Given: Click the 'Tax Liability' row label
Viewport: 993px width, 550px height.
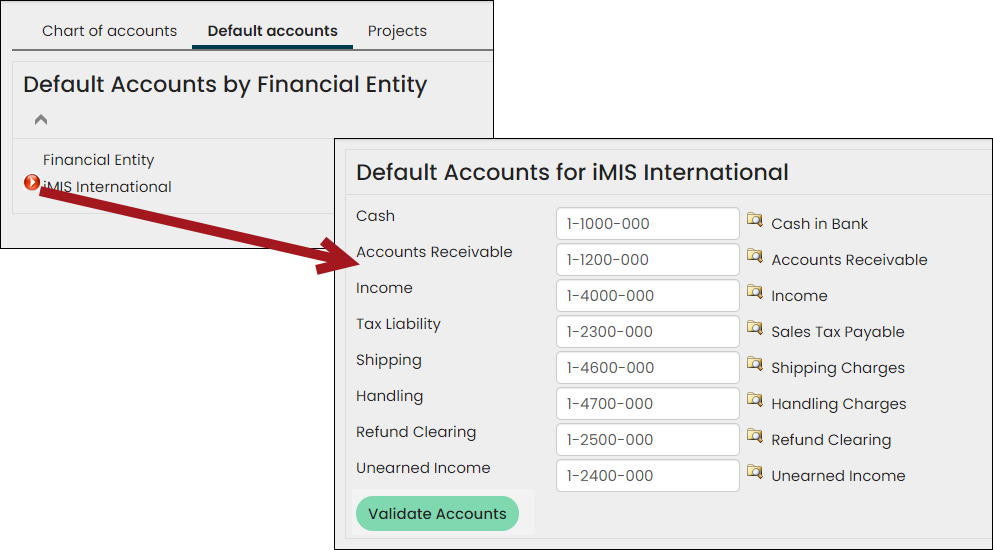Looking at the screenshot, I should click(398, 324).
